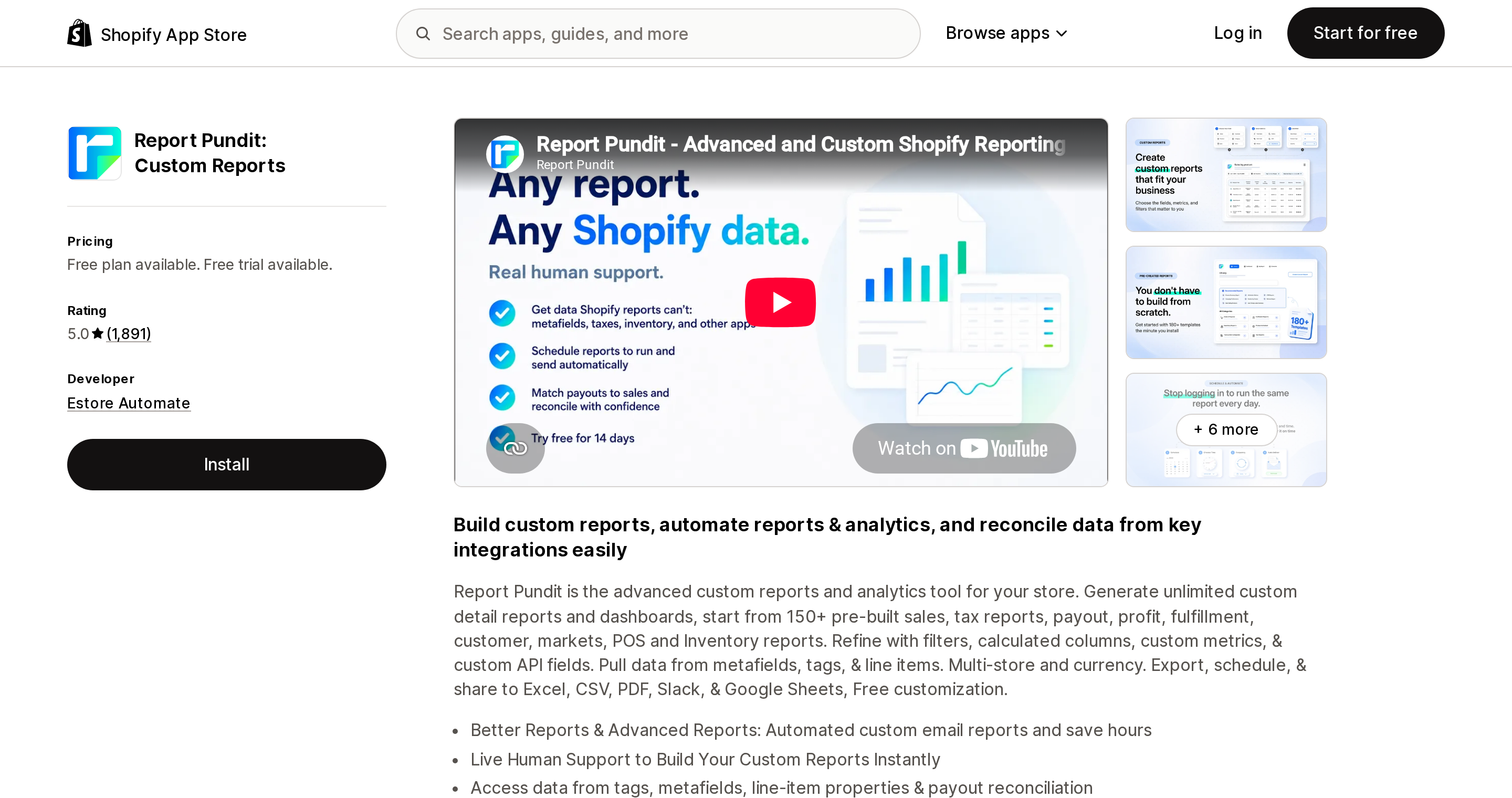The width and height of the screenshot is (1512, 798).
Task: Open the Log in page
Action: pos(1238,34)
